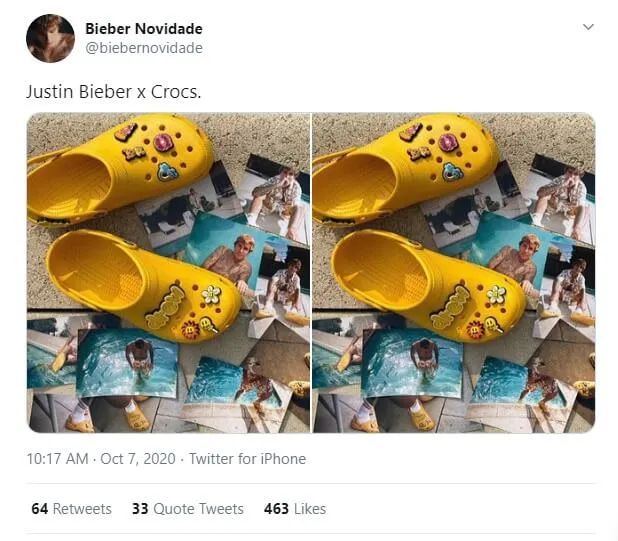Open the tweet options chevron menu
Image resolution: width=618 pixels, height=541 pixels.
(x=588, y=27)
